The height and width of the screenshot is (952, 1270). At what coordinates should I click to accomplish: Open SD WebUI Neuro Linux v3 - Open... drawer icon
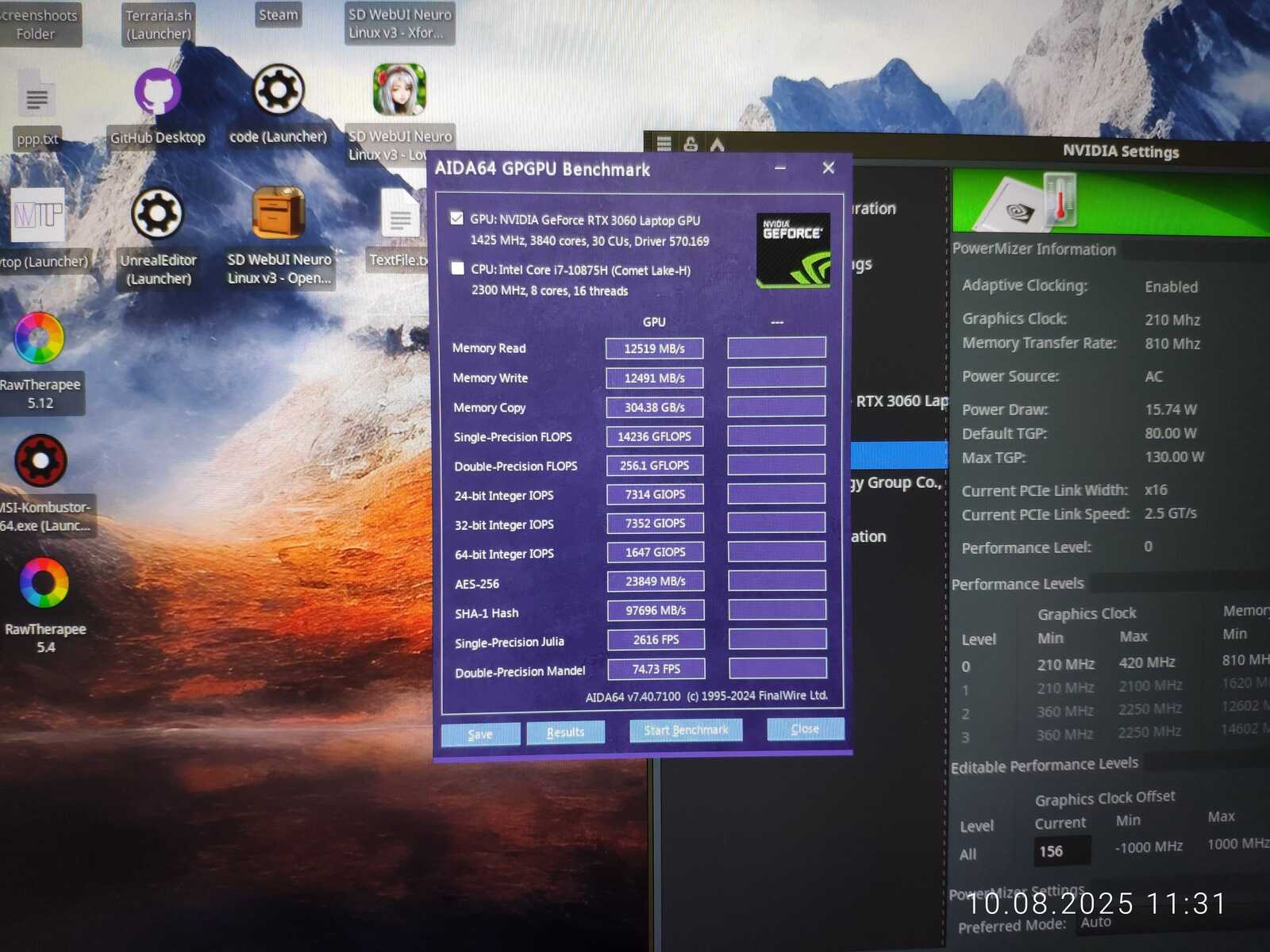point(278,213)
